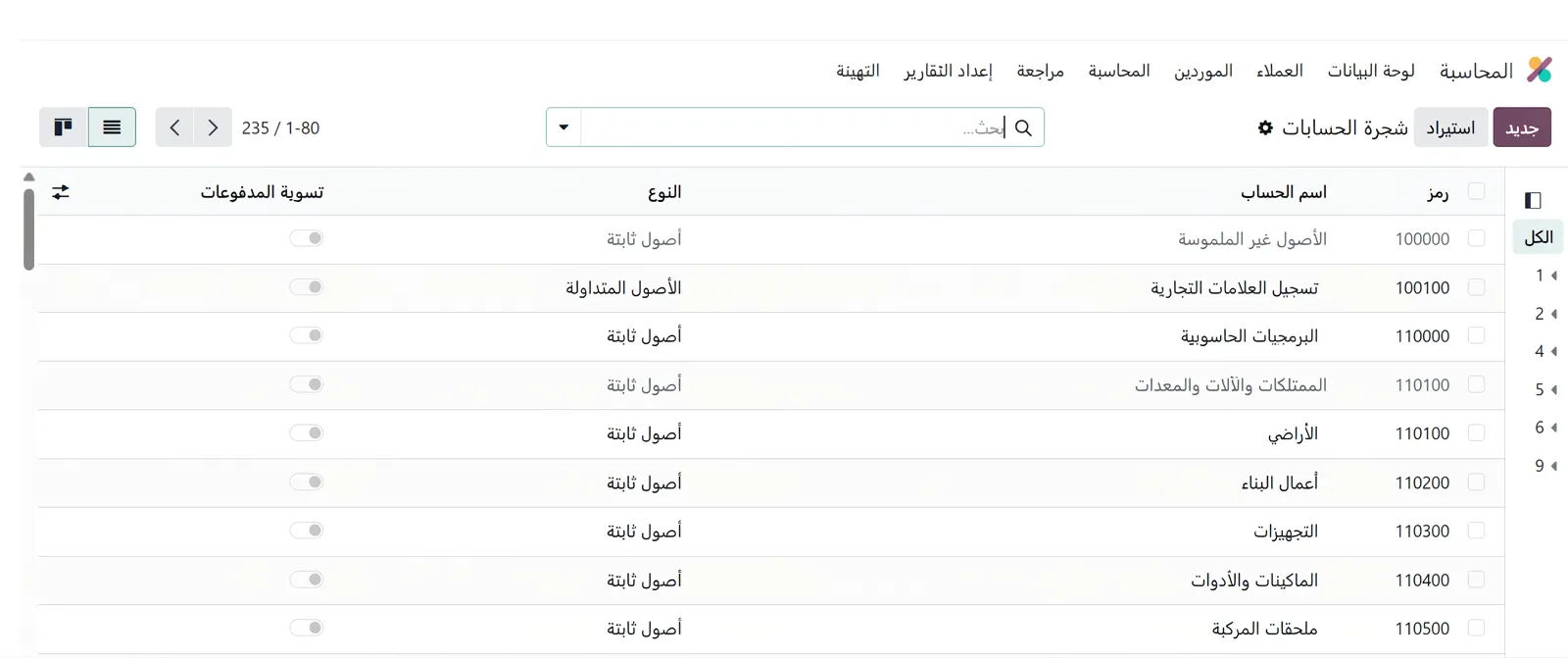Screen dimensions: 1568x658
Task: Open the لوحة البيانات menu
Action: click(1371, 71)
